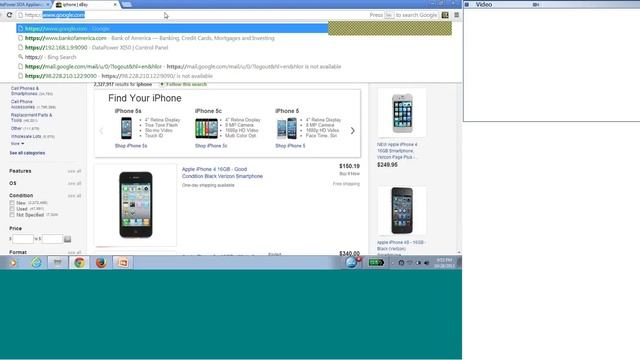The width and height of the screenshot is (640, 360).
Task: Click the Video panel title
Action: coord(484,4)
